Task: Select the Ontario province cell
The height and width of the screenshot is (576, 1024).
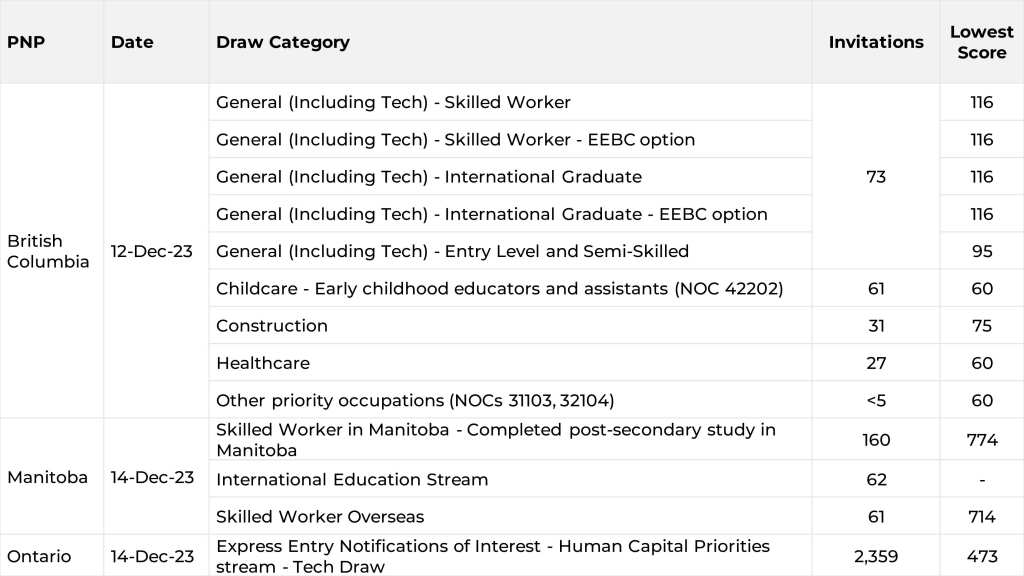Action: (39, 556)
